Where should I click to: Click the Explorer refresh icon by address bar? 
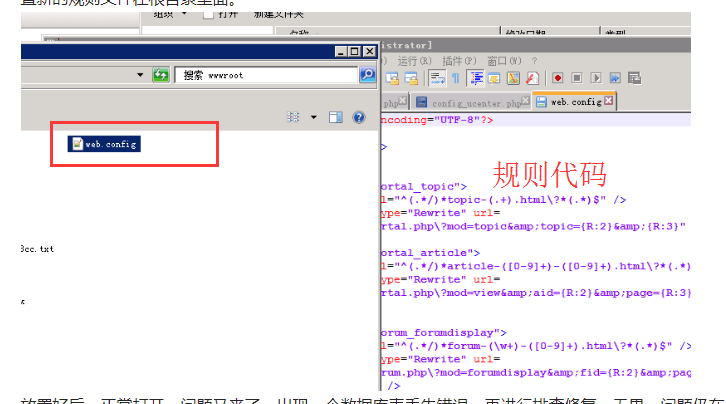pyautogui.click(x=160, y=75)
